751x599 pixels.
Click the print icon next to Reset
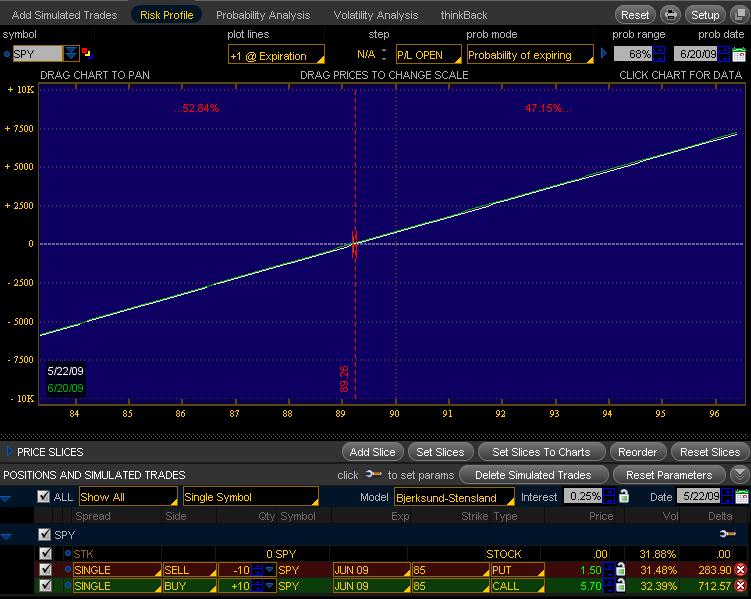click(670, 15)
